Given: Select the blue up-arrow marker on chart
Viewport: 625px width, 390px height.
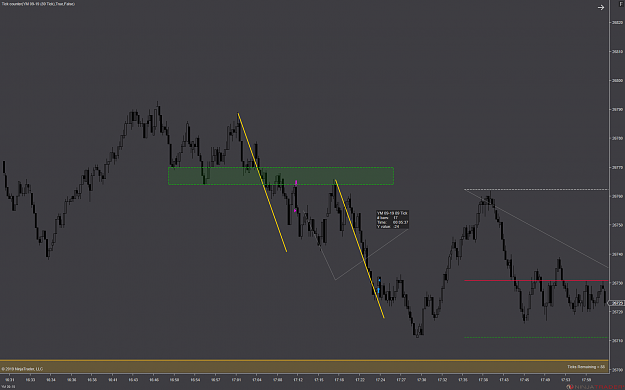Looking at the screenshot, I should click(x=378, y=290).
